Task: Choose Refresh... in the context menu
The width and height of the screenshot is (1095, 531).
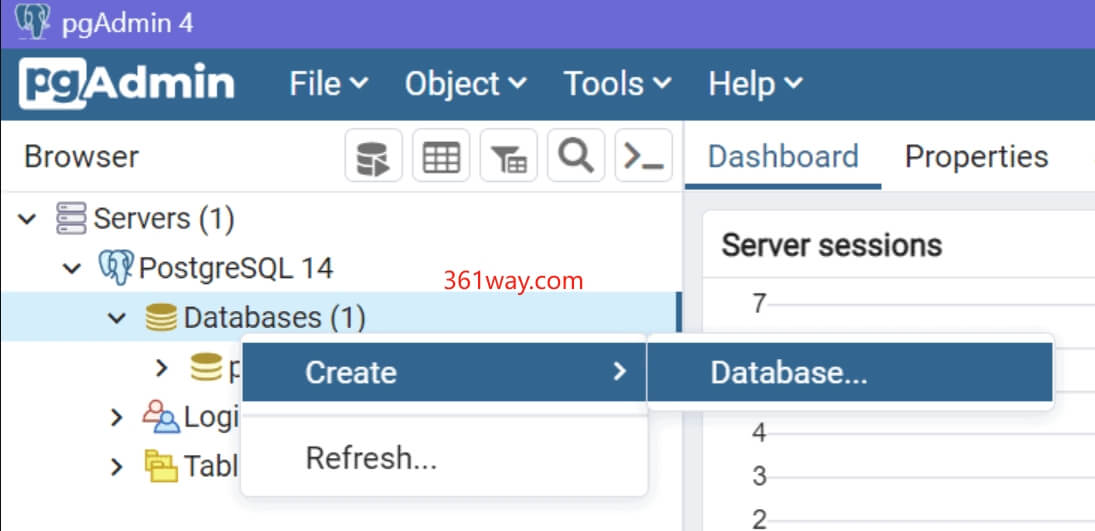Action: [x=444, y=458]
